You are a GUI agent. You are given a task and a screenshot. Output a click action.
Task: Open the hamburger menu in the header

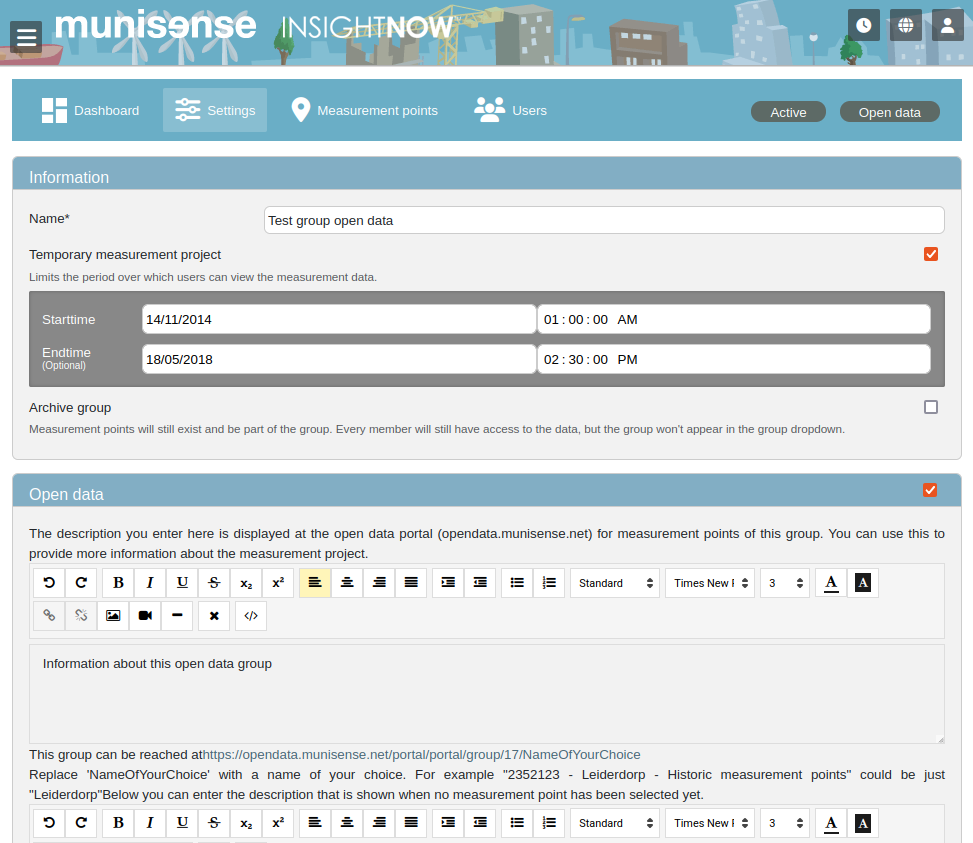(27, 37)
